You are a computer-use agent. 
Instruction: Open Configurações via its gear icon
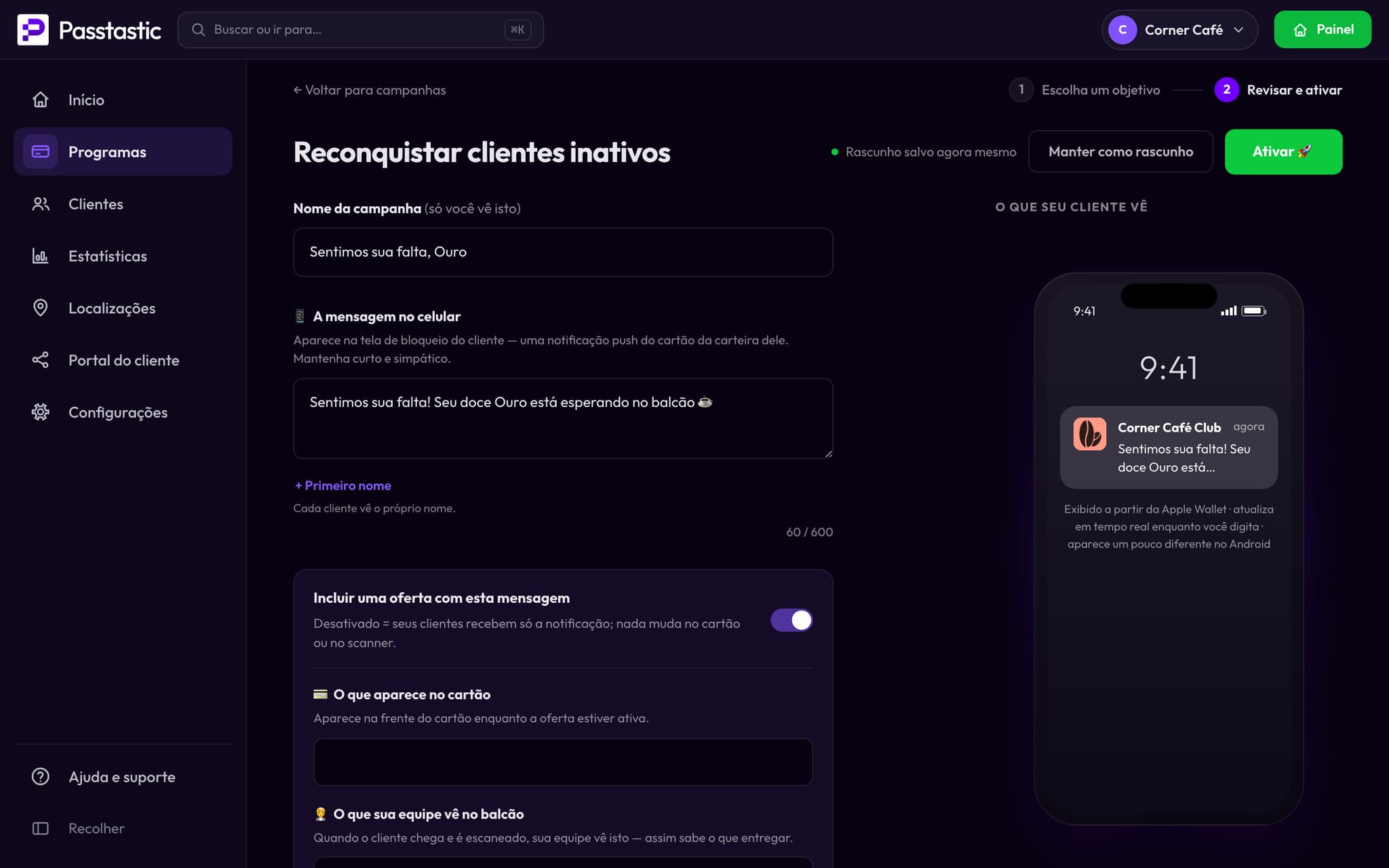click(x=41, y=412)
